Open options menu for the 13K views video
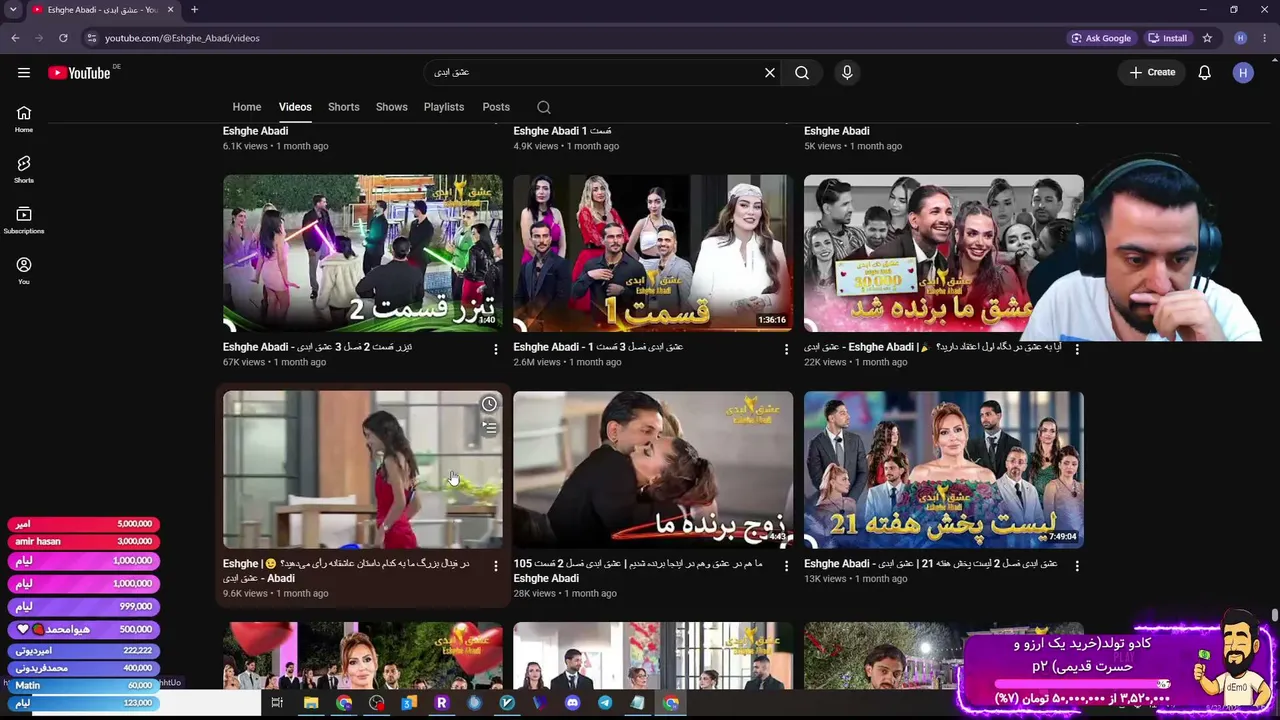 [x=1077, y=566]
